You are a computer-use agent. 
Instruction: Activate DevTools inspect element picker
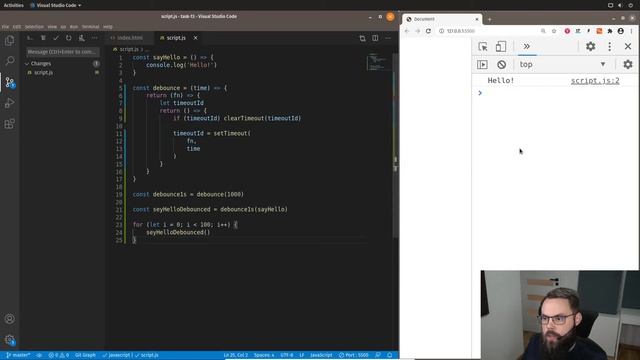coord(483,47)
